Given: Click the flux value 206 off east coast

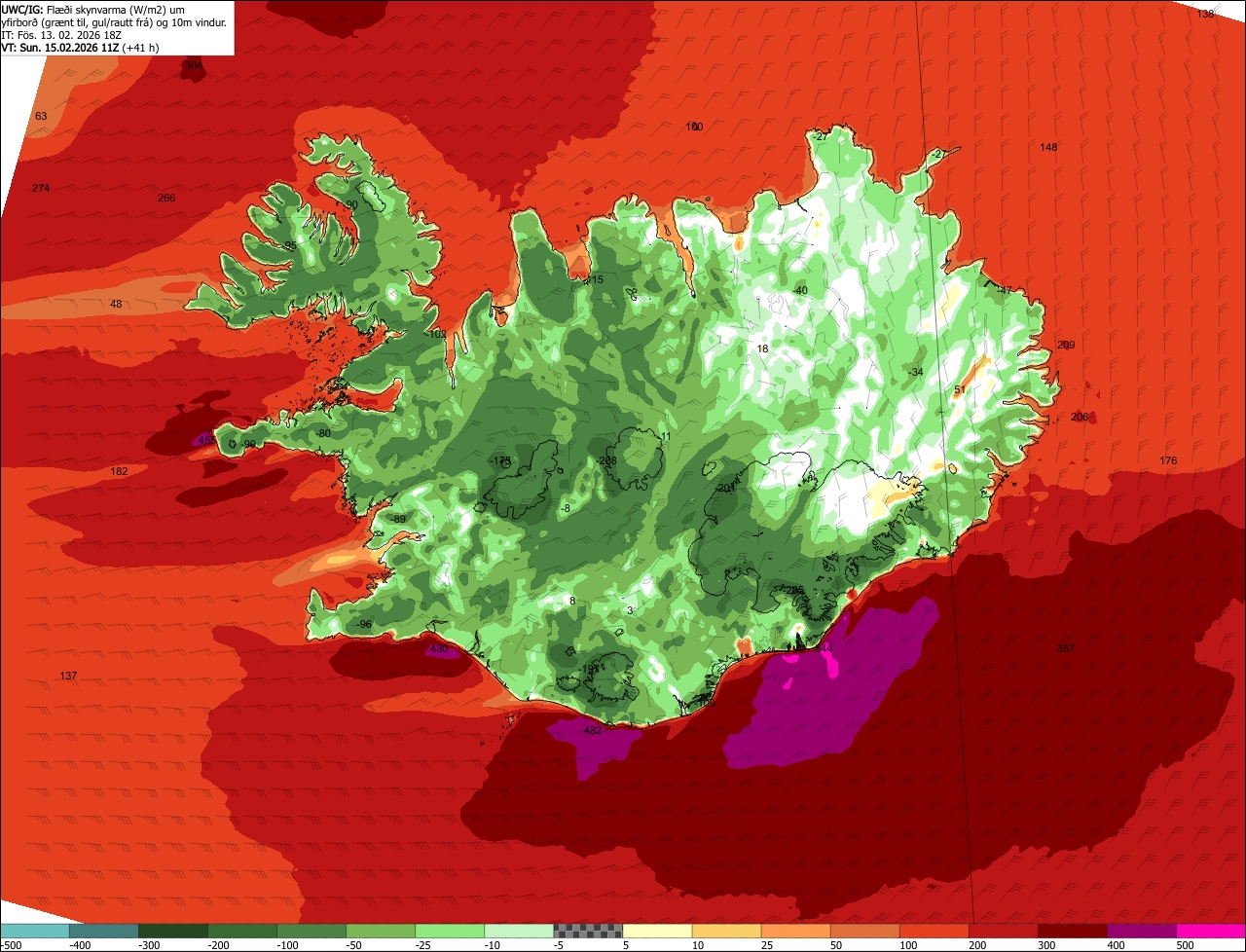Looking at the screenshot, I should [x=1080, y=417].
